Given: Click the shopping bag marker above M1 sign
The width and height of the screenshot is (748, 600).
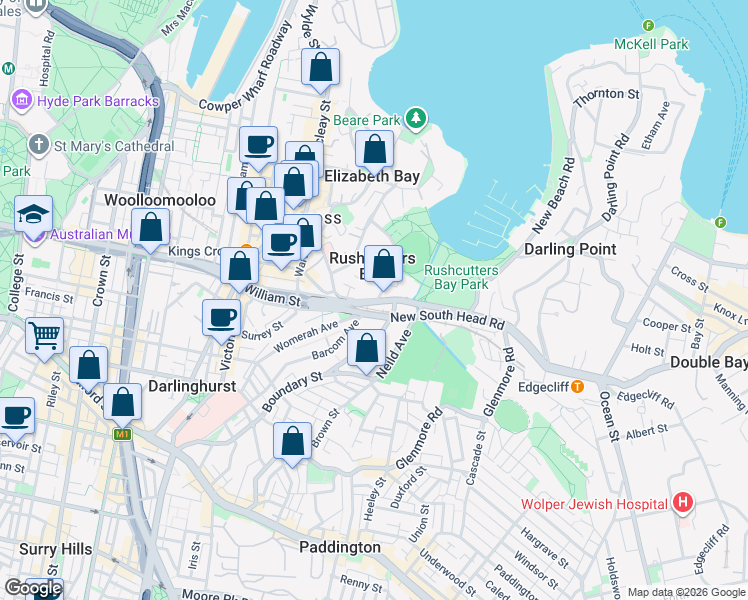Looking at the screenshot, I should tap(123, 403).
